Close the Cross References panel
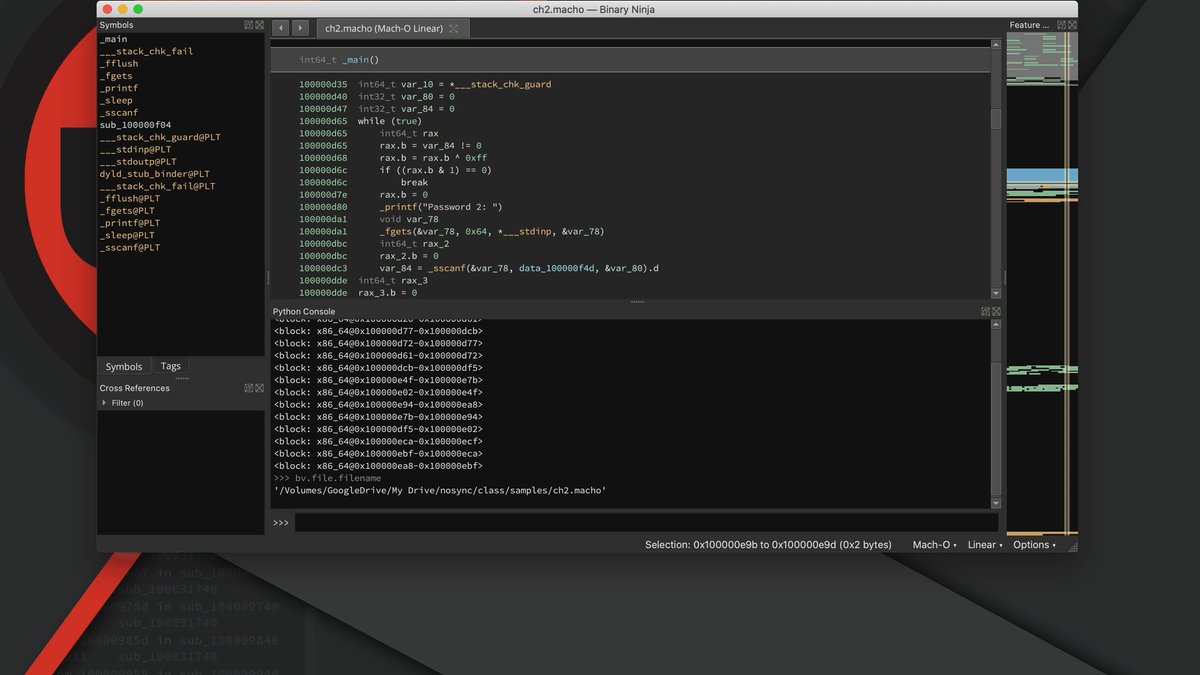The image size is (1200, 675). pyautogui.click(x=259, y=388)
